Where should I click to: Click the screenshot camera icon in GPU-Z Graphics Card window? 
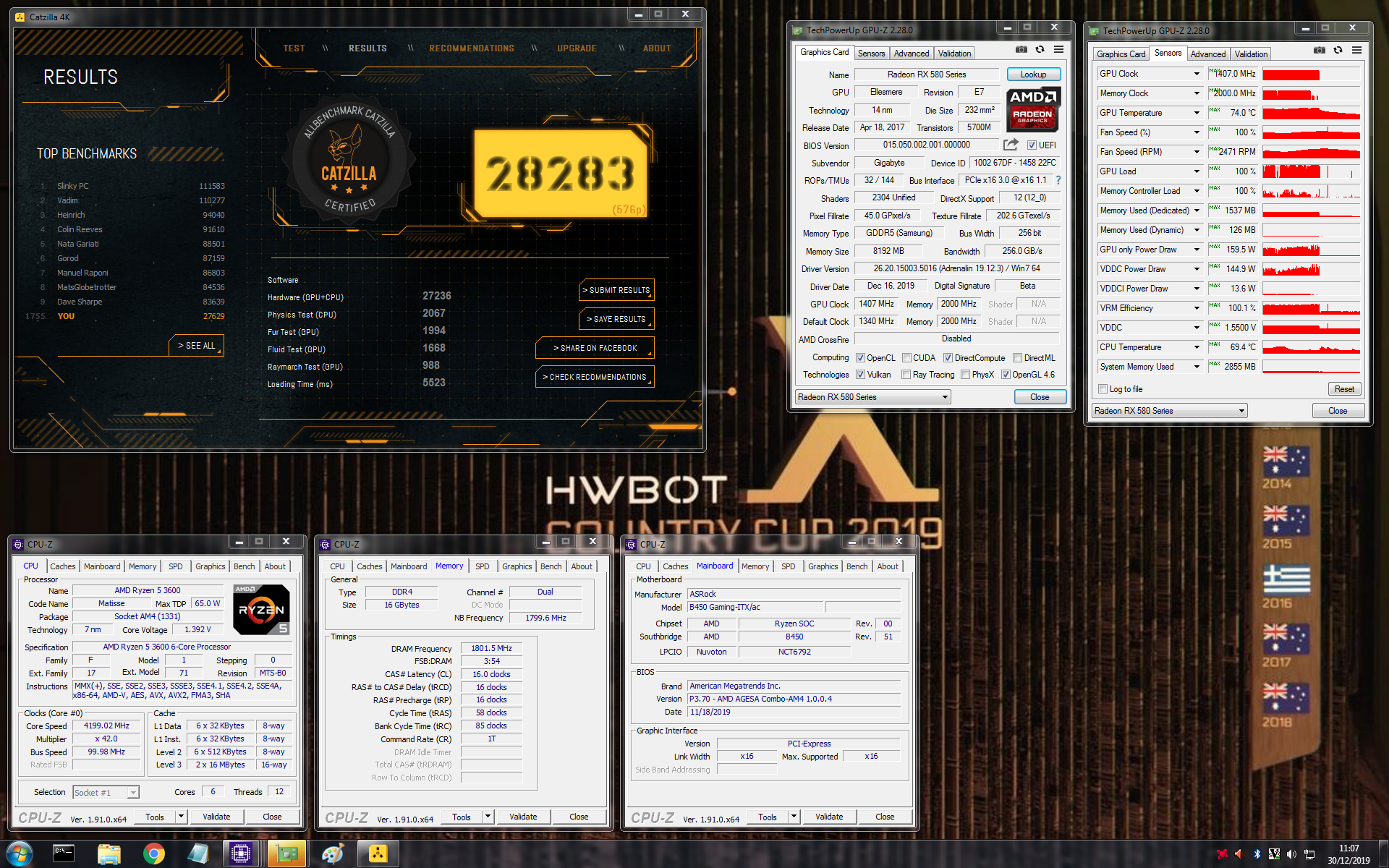(x=1021, y=49)
